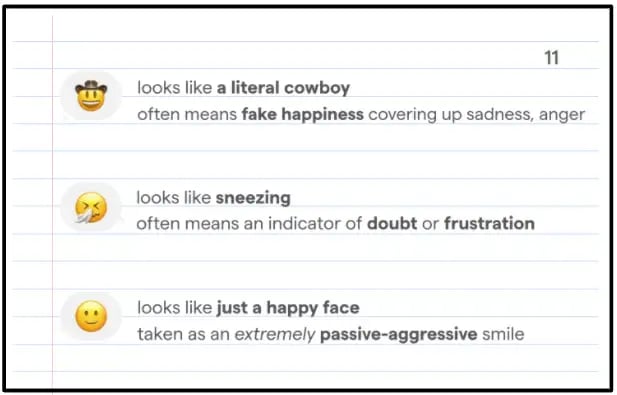The width and height of the screenshot is (617, 395).
Task: Click the bold word 'doubt'
Action: click(392, 223)
